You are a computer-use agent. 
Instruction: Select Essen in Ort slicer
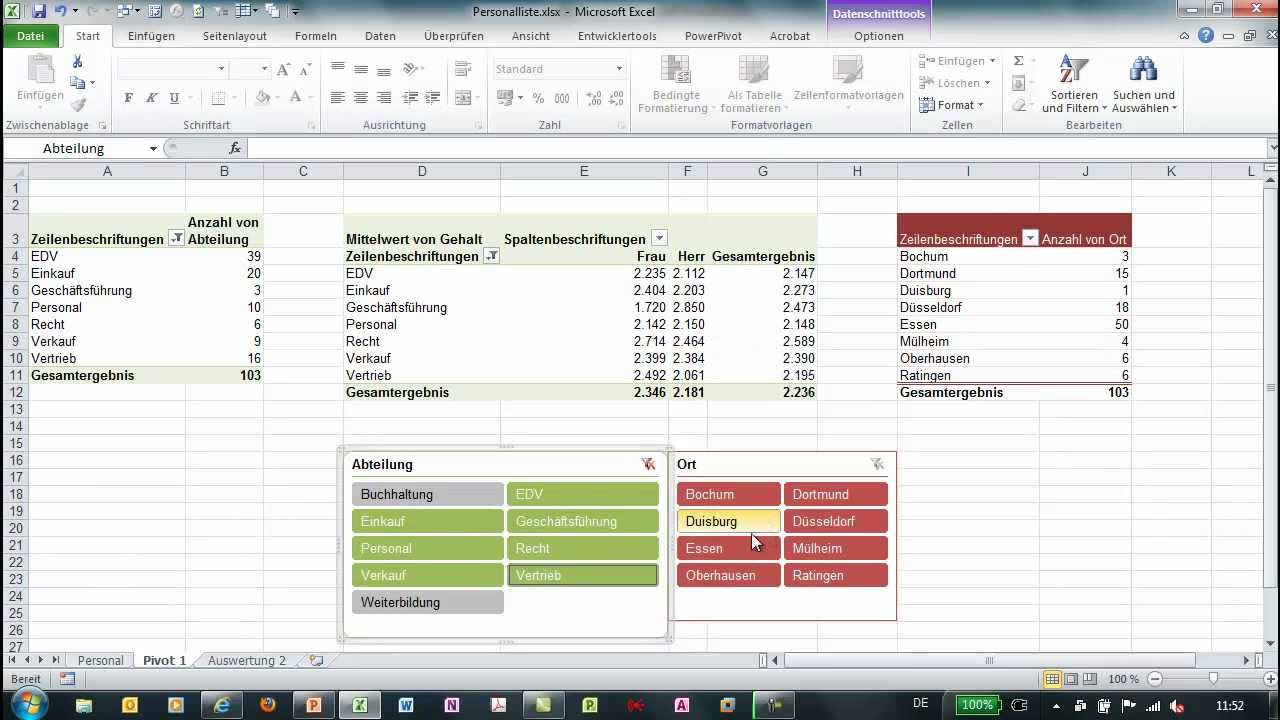tap(729, 548)
